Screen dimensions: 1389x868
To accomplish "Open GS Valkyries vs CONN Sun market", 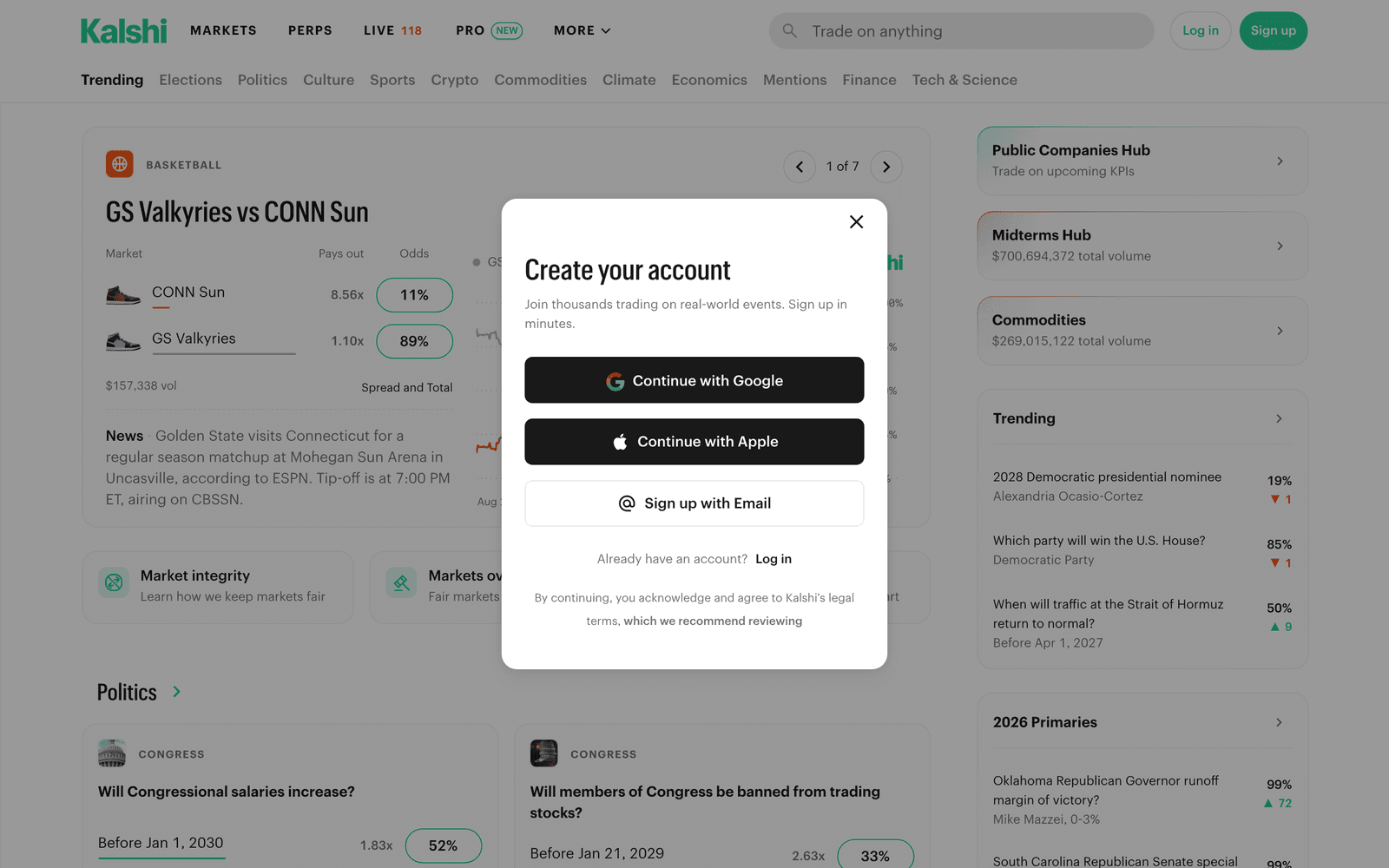I will pyautogui.click(x=237, y=213).
